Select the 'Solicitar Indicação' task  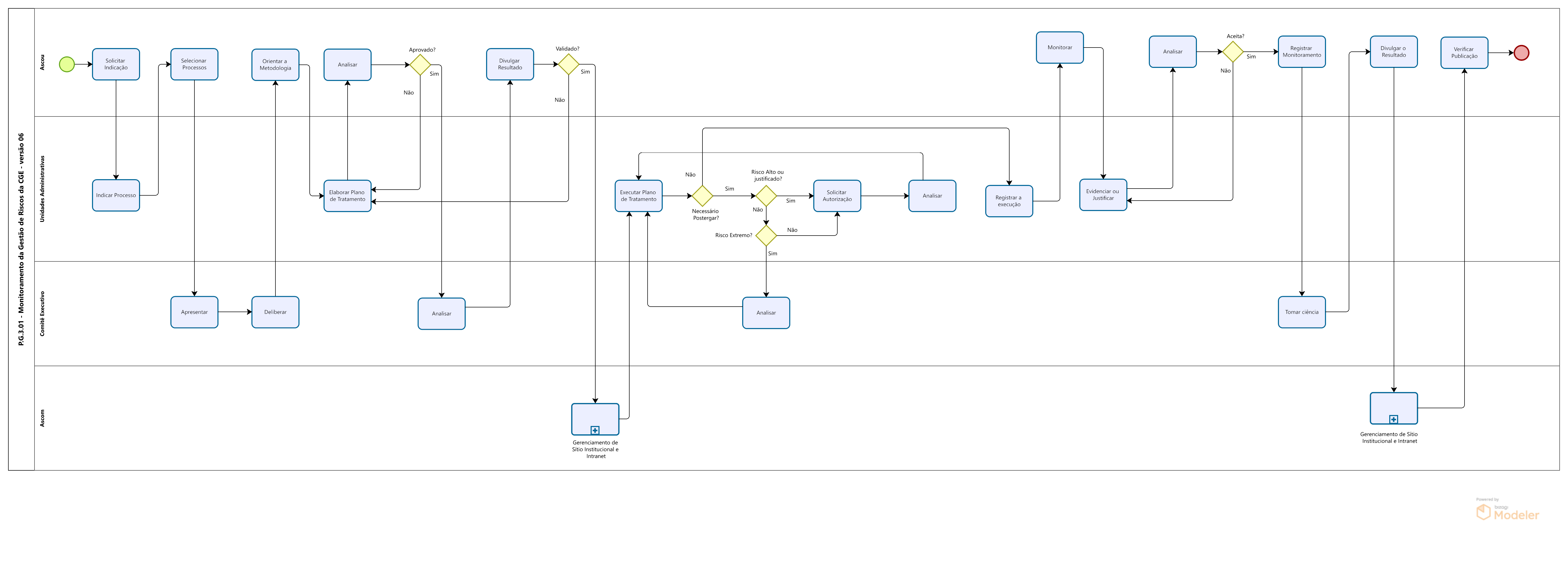(116, 64)
